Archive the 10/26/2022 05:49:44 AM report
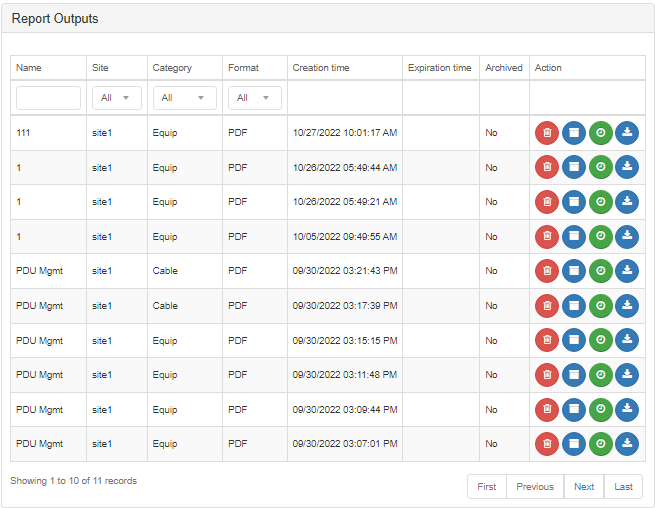 click(x=574, y=167)
